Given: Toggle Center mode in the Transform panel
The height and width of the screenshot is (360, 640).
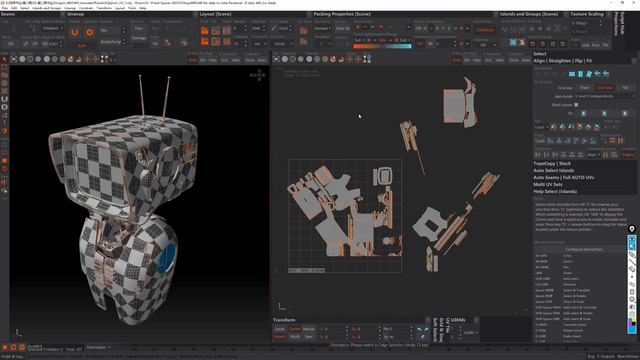Looking at the screenshot, I should coord(295,329).
